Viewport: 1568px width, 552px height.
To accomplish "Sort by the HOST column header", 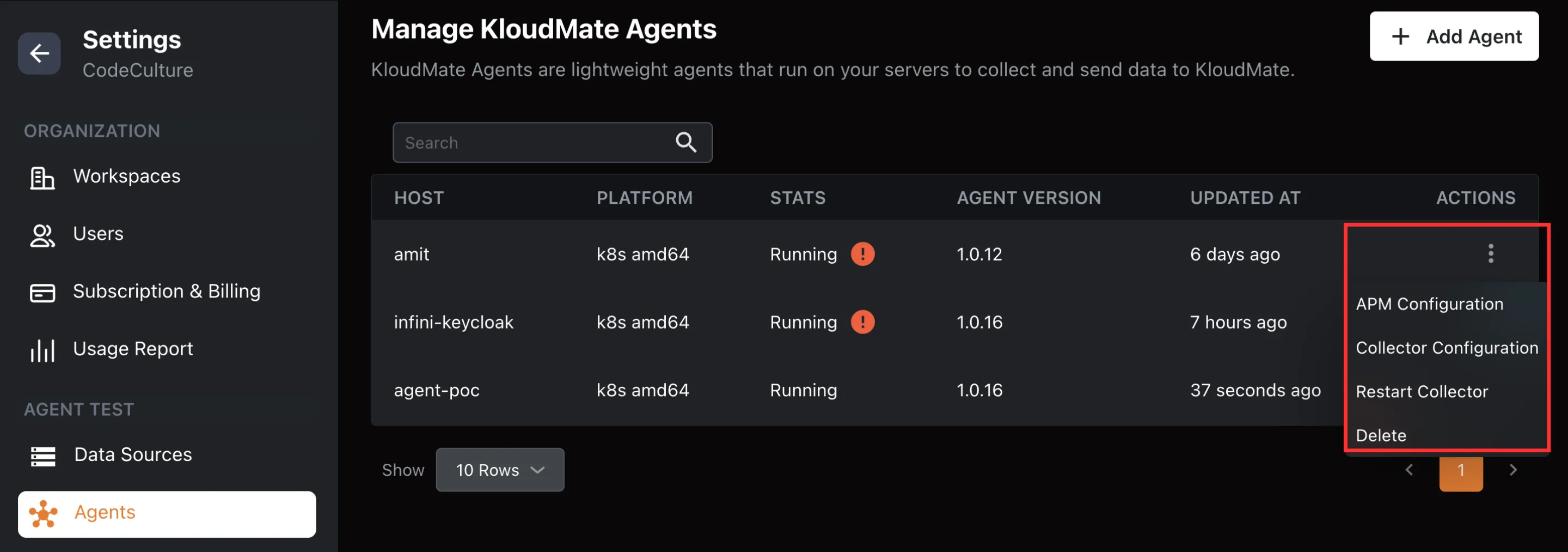I will (419, 198).
